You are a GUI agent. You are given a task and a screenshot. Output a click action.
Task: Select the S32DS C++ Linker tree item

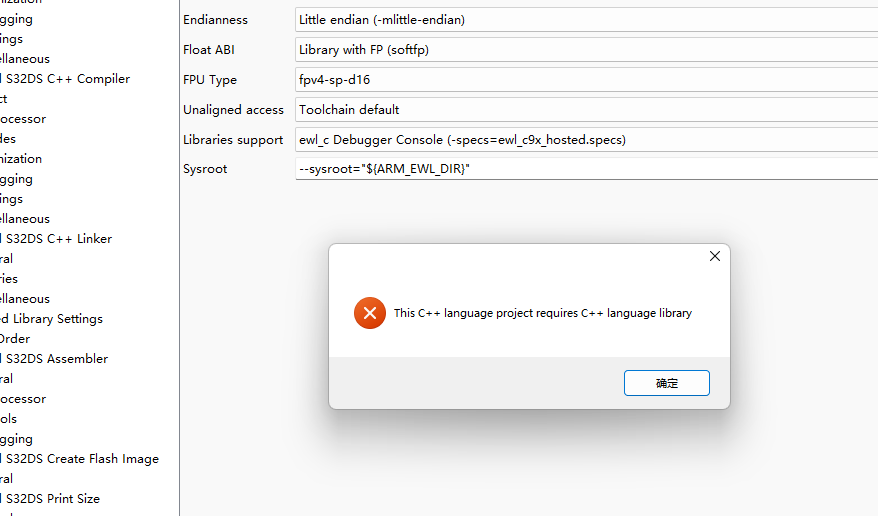click(58, 239)
